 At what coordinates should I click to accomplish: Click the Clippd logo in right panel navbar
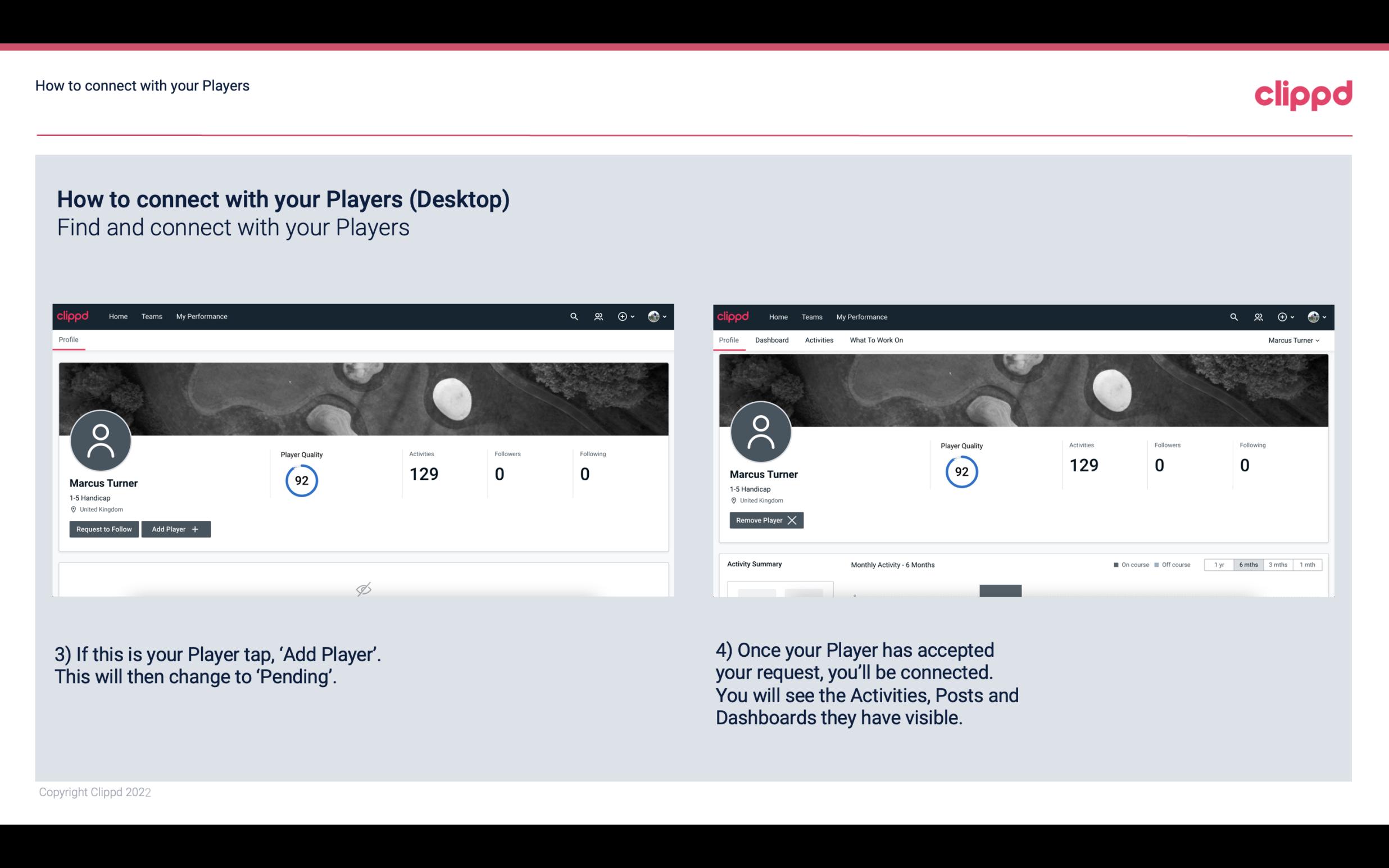732,316
